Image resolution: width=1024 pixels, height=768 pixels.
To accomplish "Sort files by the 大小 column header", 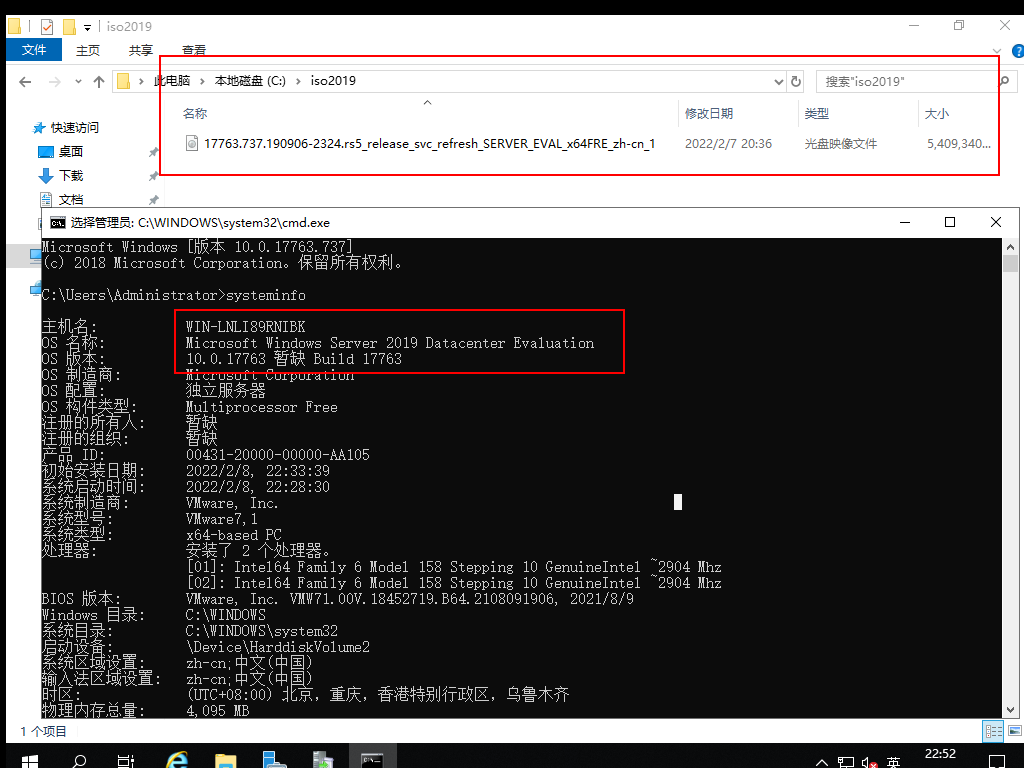I will 936,114.
